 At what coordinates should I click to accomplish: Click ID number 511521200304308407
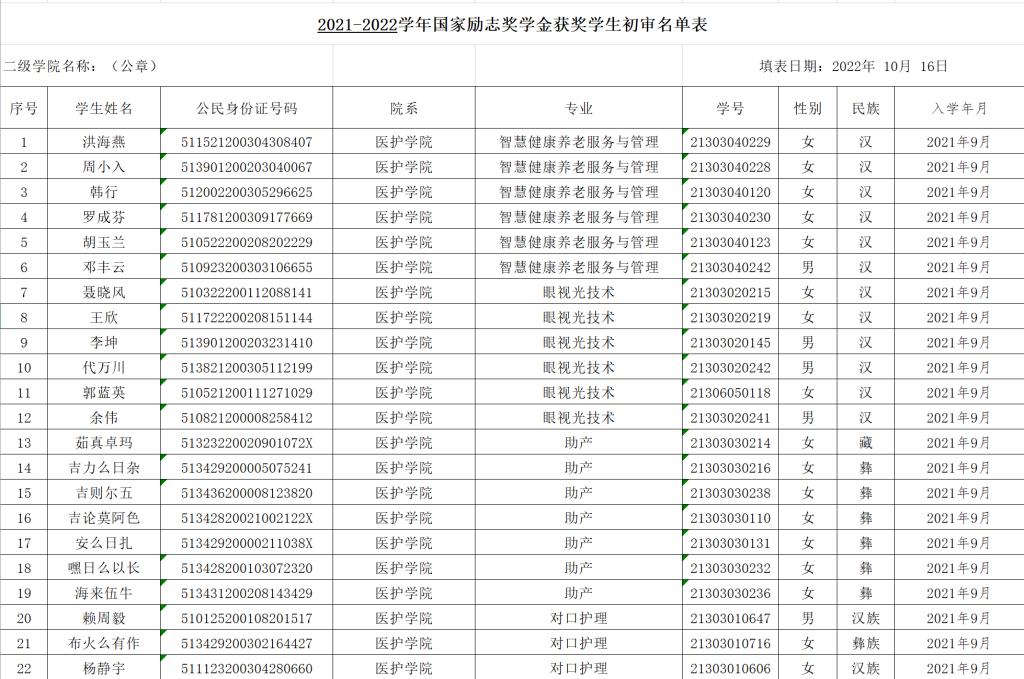[x=247, y=142]
